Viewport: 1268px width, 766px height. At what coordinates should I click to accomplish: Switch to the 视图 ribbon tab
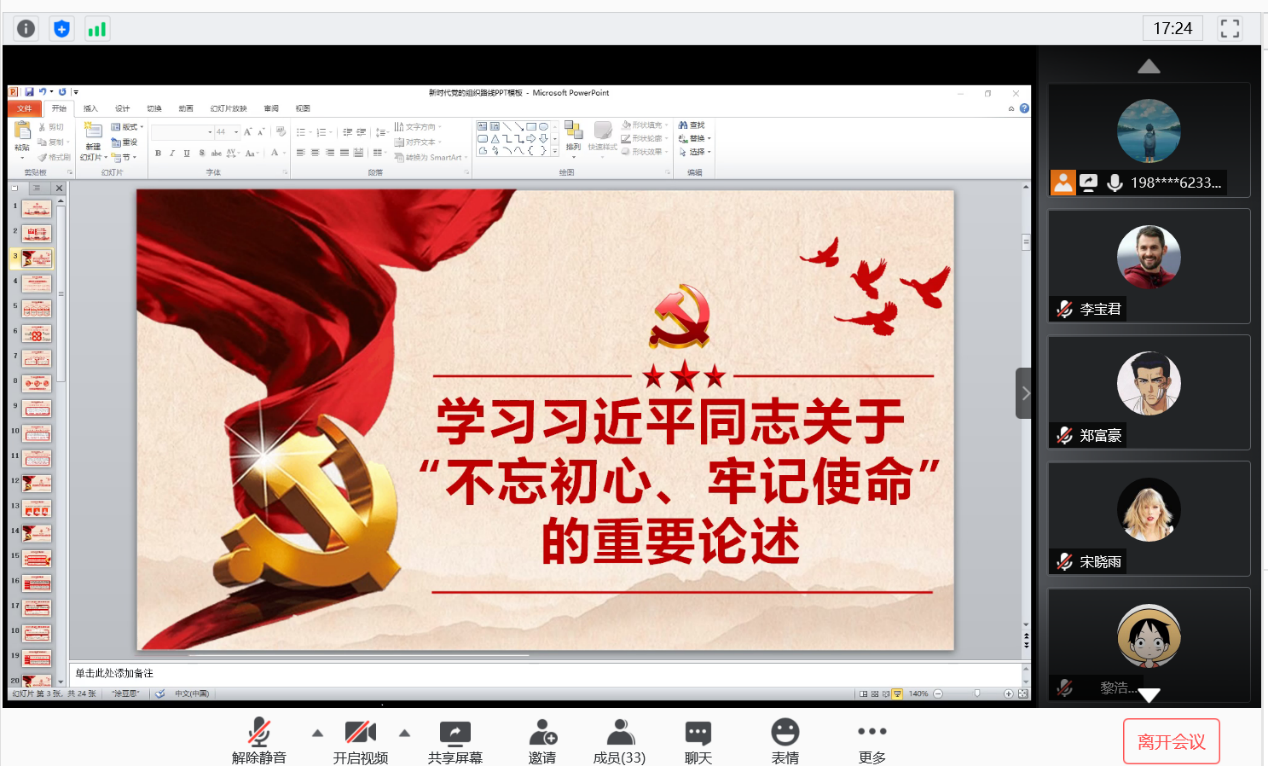pos(303,108)
